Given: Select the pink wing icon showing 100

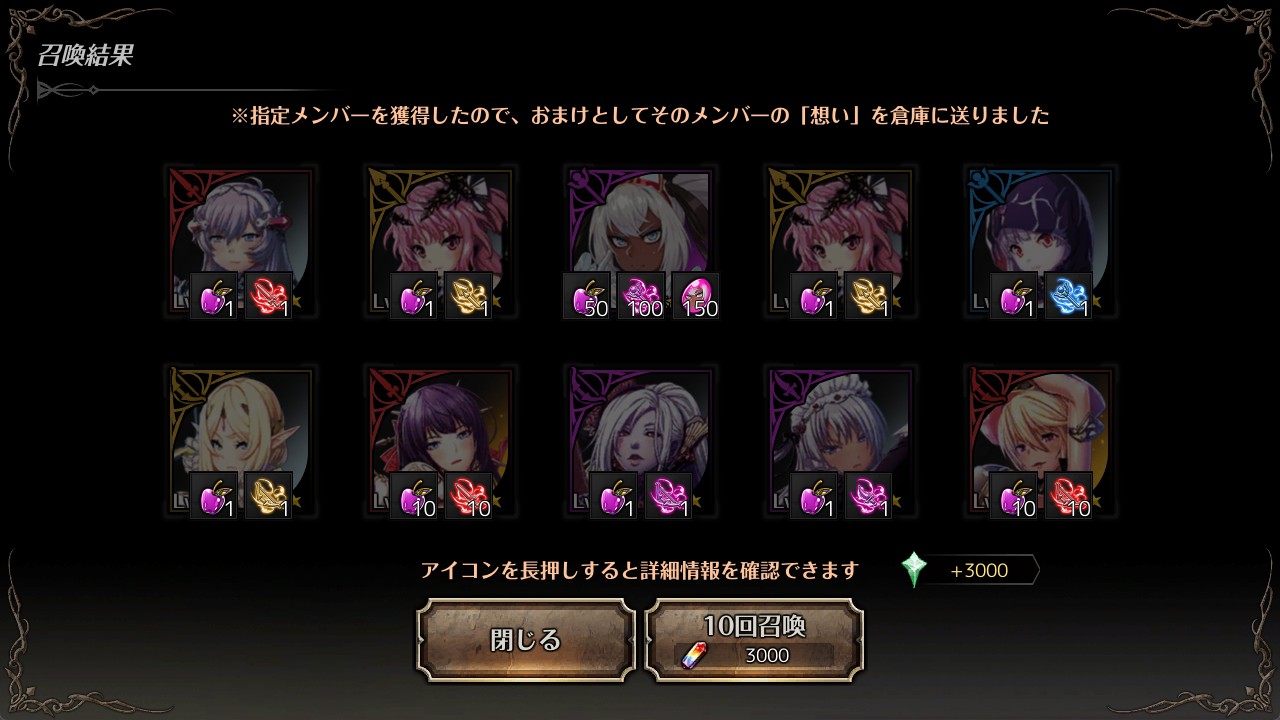Looking at the screenshot, I should 640,296.
